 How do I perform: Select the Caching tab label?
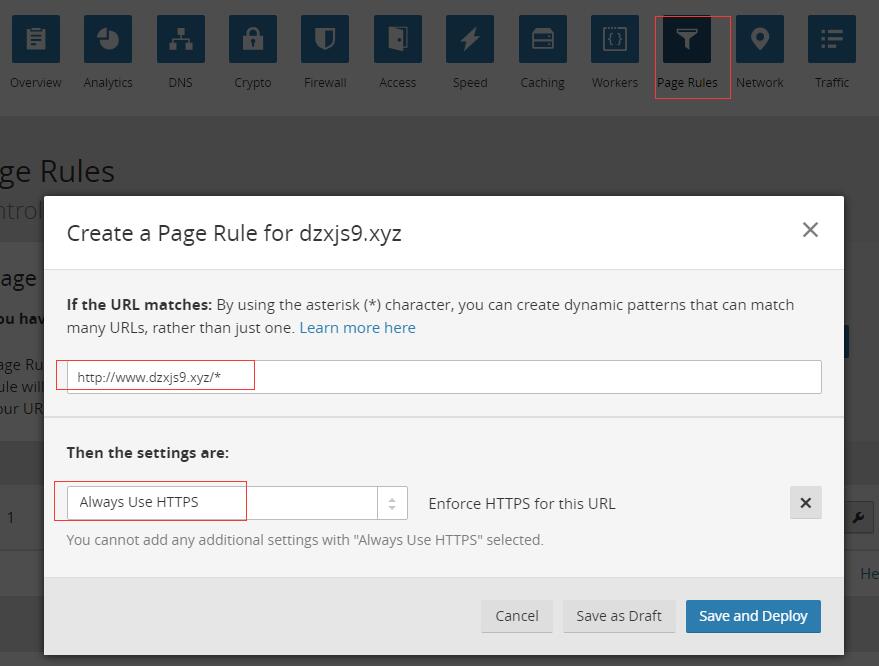coord(543,83)
